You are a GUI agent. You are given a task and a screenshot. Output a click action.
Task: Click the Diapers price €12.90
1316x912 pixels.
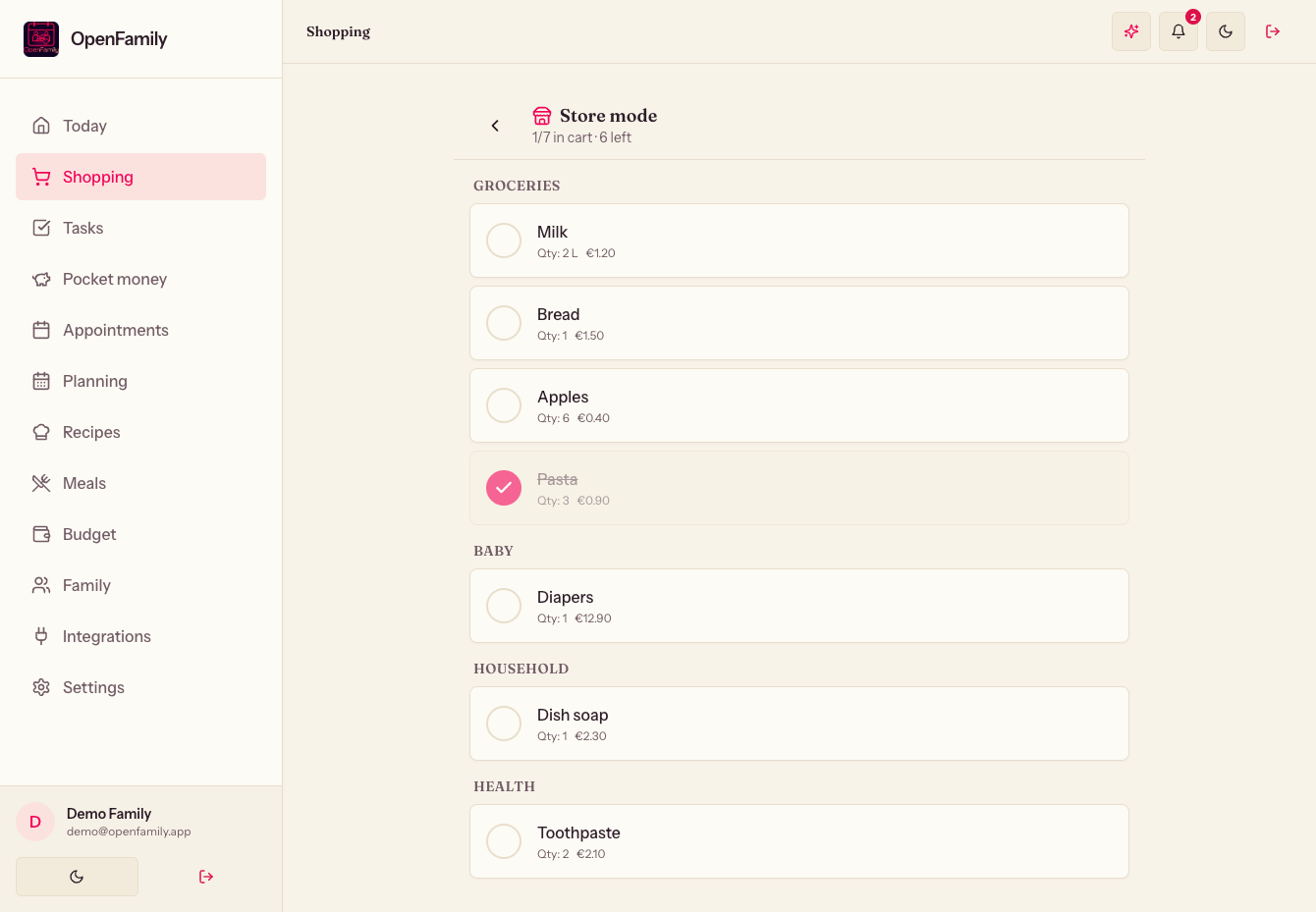593,618
